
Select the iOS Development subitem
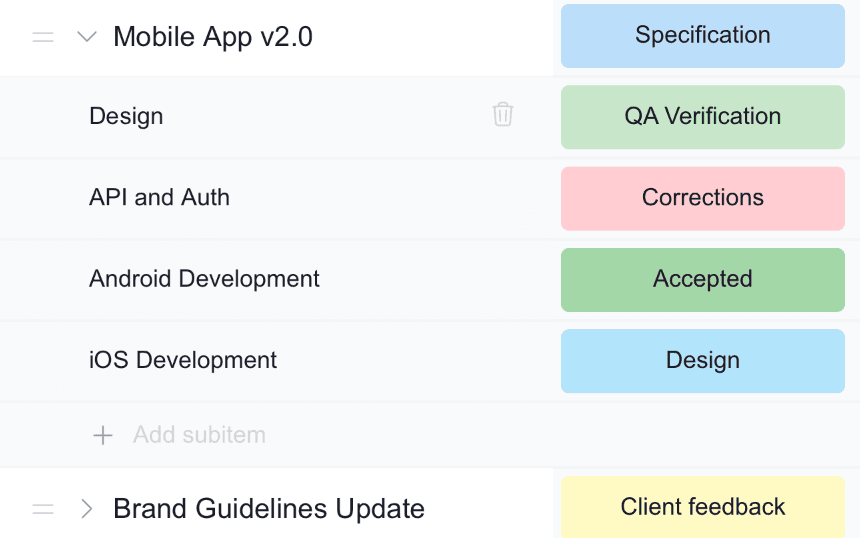pos(183,360)
